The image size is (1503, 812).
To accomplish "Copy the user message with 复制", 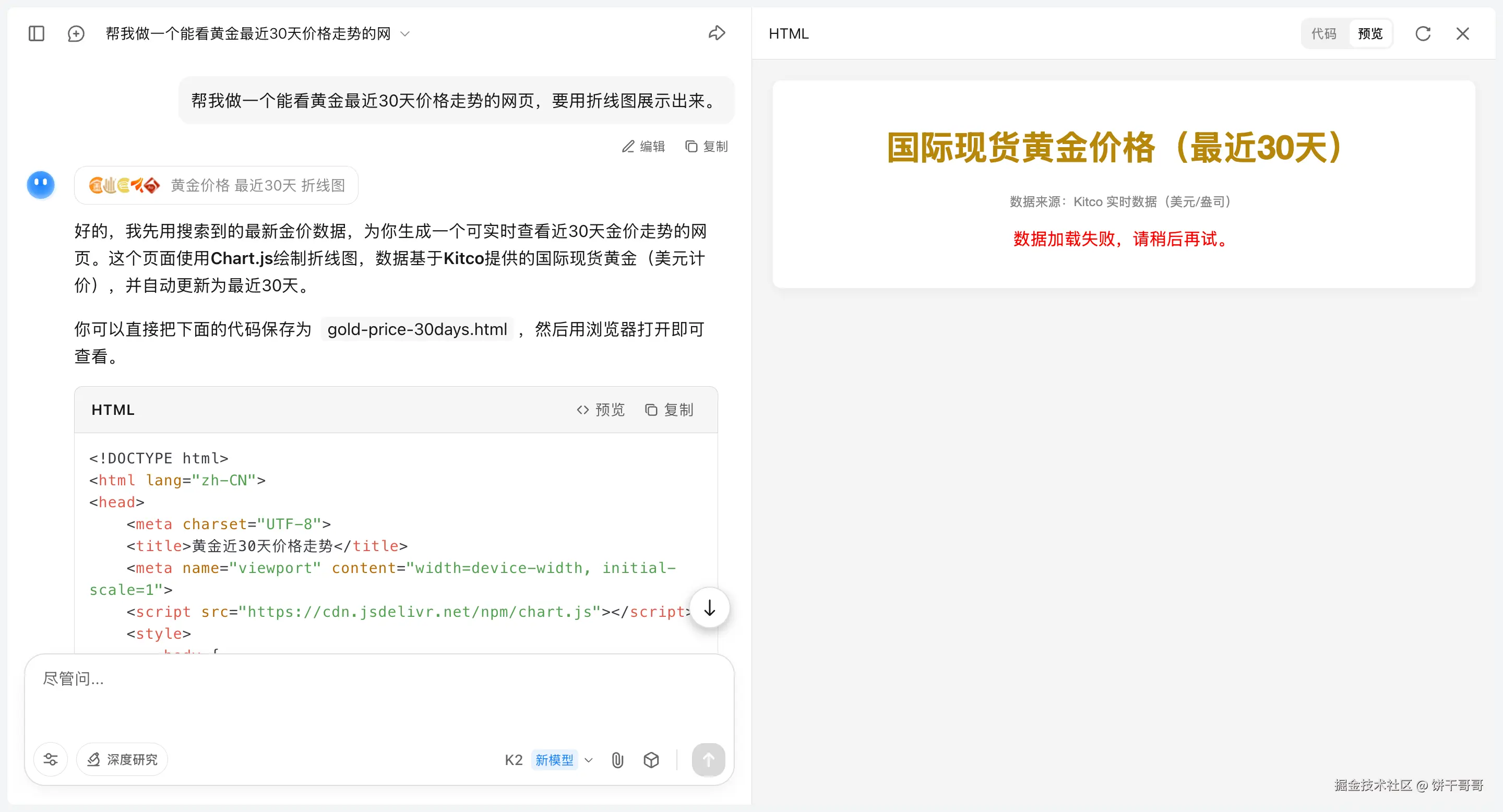I will (x=706, y=147).
